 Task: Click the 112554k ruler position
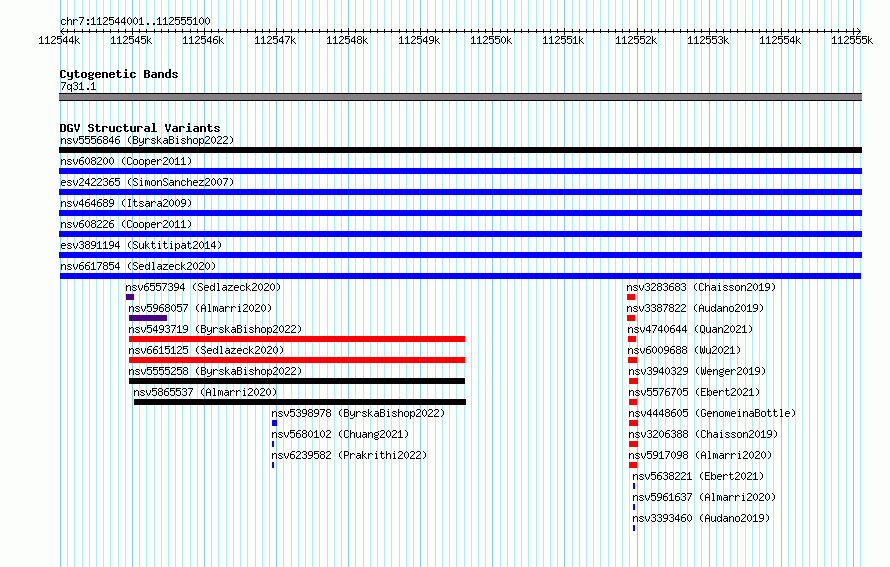780,40
